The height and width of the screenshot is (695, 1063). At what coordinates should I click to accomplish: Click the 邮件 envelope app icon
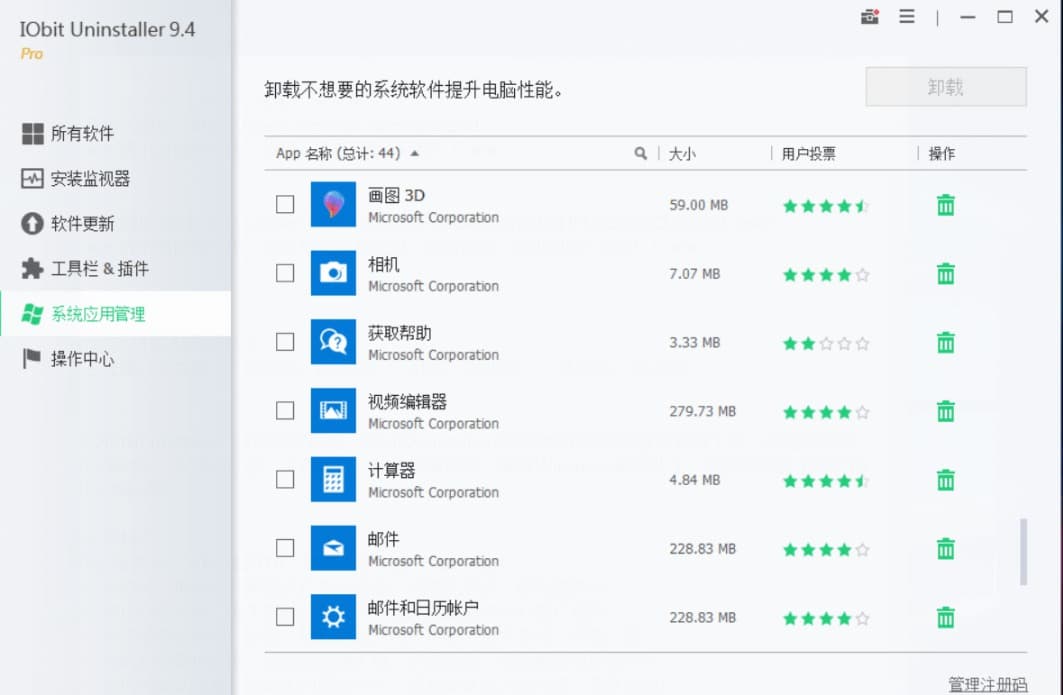point(333,548)
